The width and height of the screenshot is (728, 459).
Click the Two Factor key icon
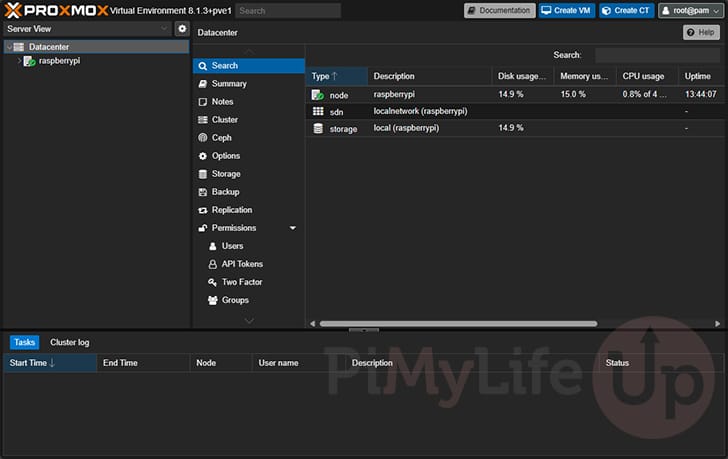click(x=213, y=282)
